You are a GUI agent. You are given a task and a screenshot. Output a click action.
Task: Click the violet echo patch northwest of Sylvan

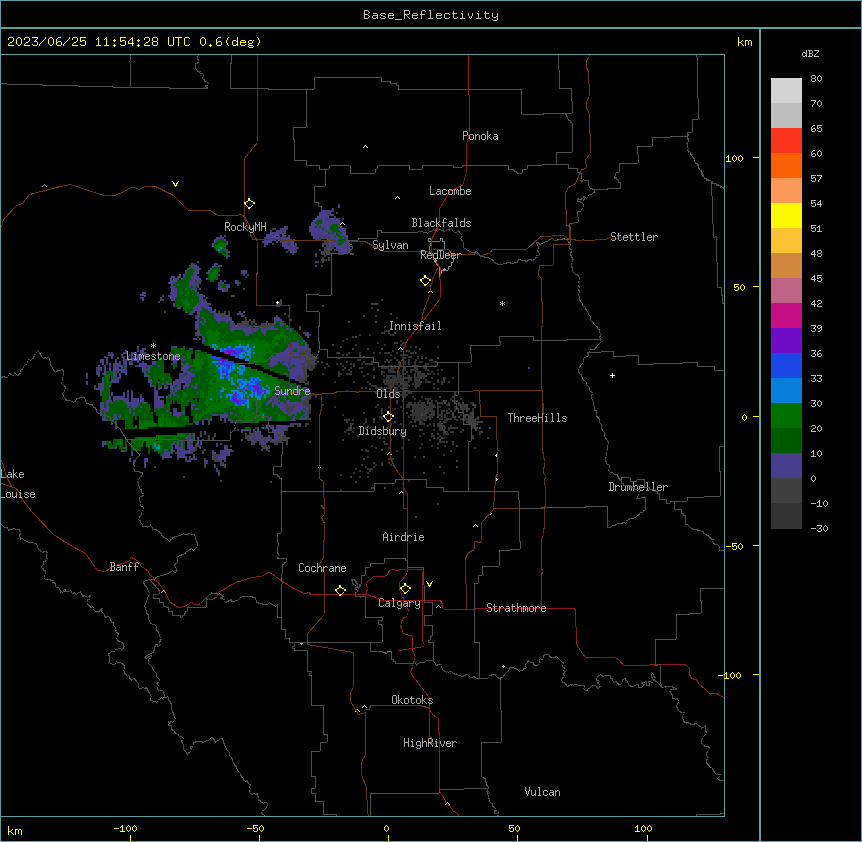click(330, 231)
